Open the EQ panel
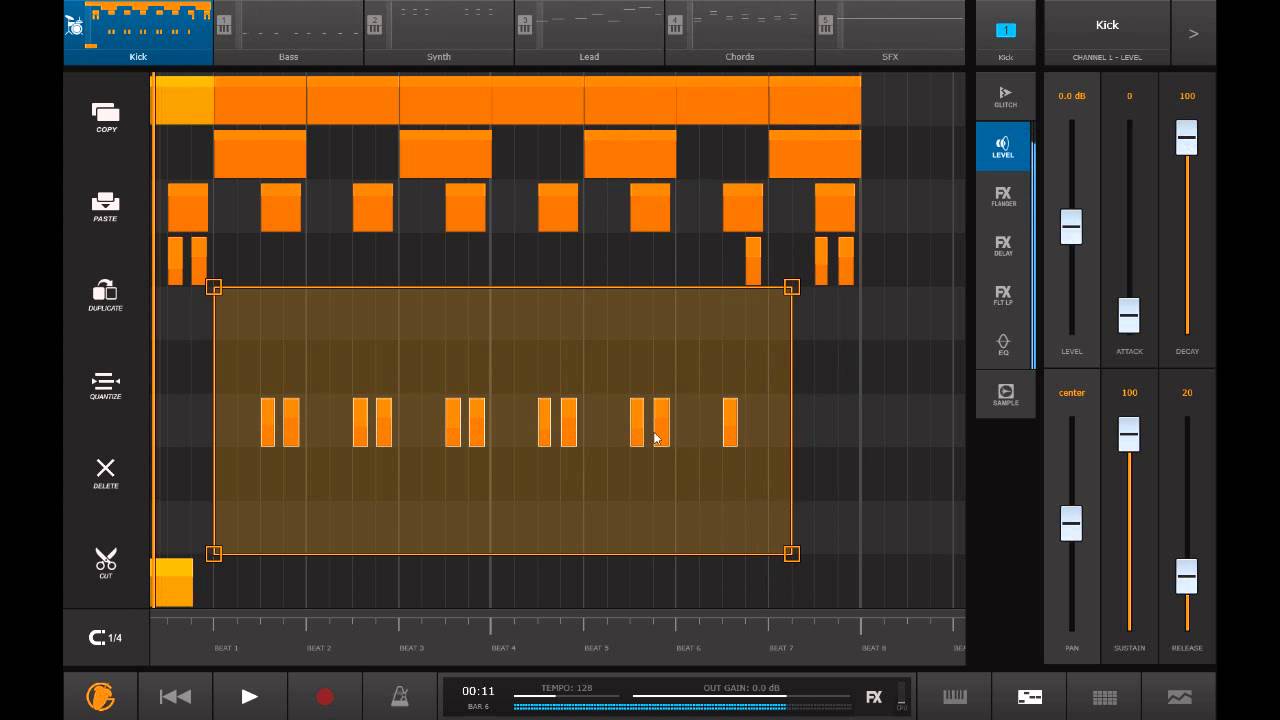The width and height of the screenshot is (1280, 720). click(1003, 345)
